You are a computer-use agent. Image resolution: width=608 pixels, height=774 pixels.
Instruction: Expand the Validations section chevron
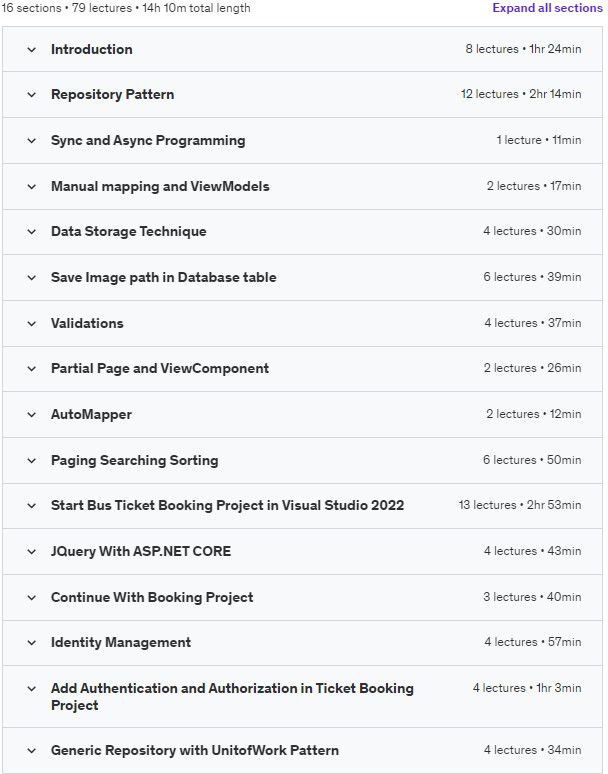coord(32,323)
